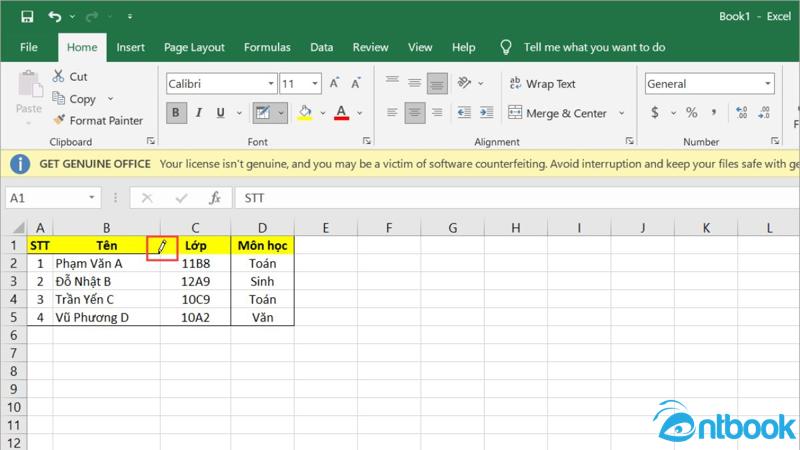Align text to the left
This screenshot has height=450, width=800.
(x=392, y=113)
